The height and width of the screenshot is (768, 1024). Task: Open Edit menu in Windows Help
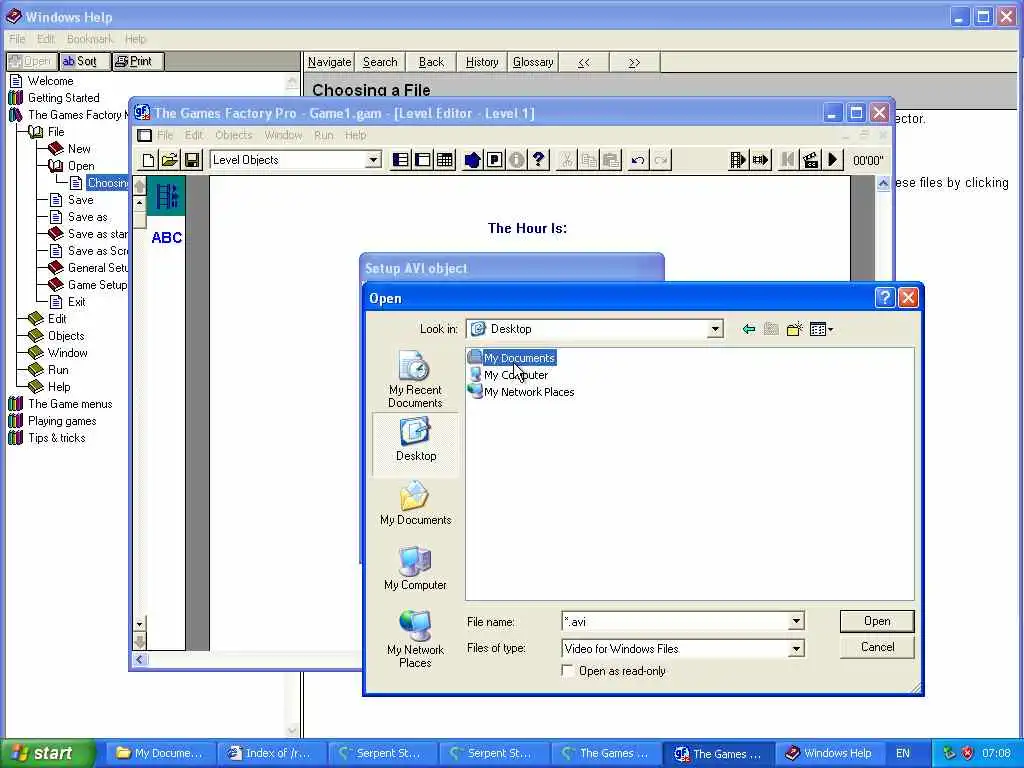tap(46, 39)
